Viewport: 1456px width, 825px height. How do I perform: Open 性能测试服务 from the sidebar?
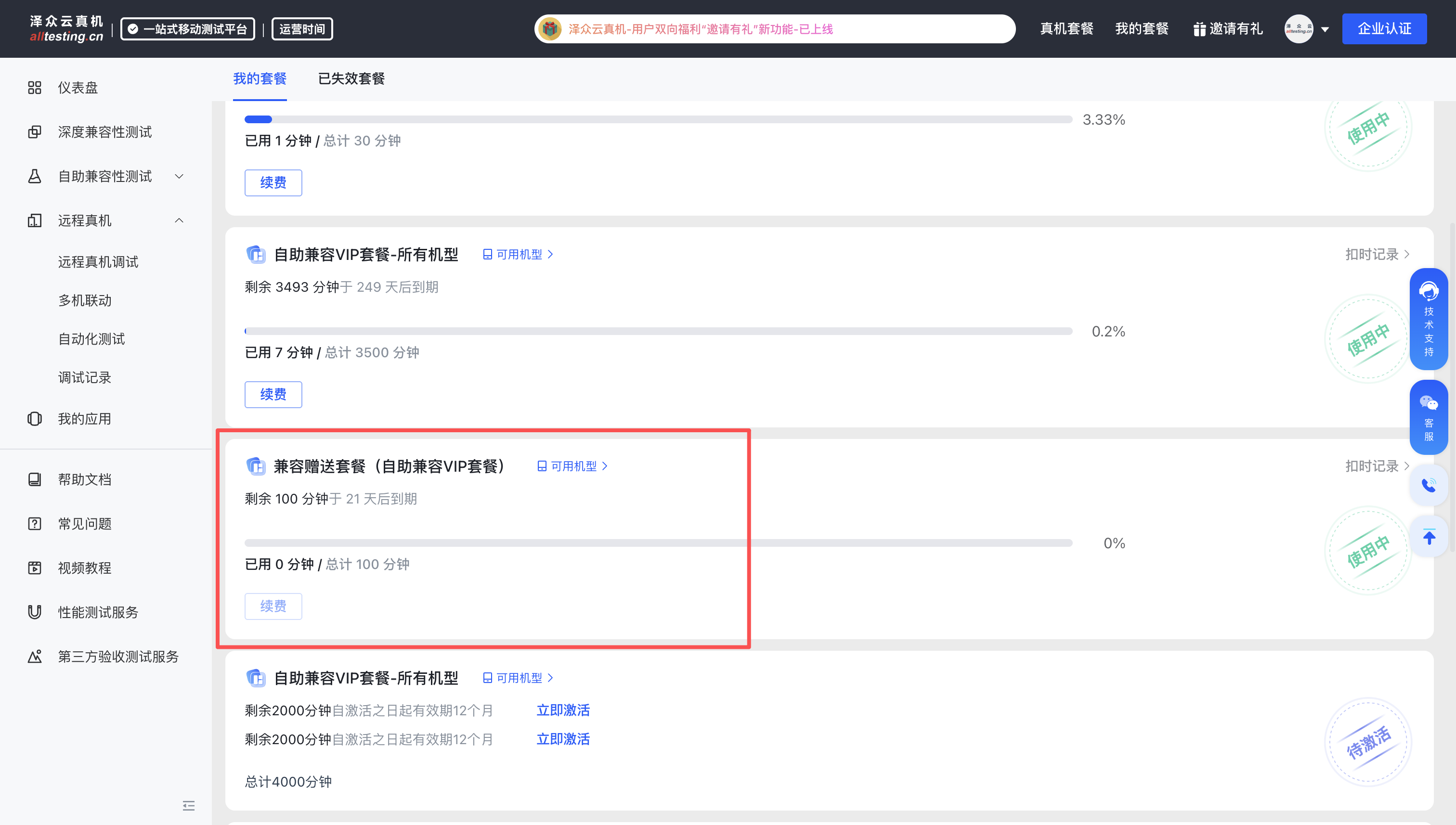pos(98,612)
